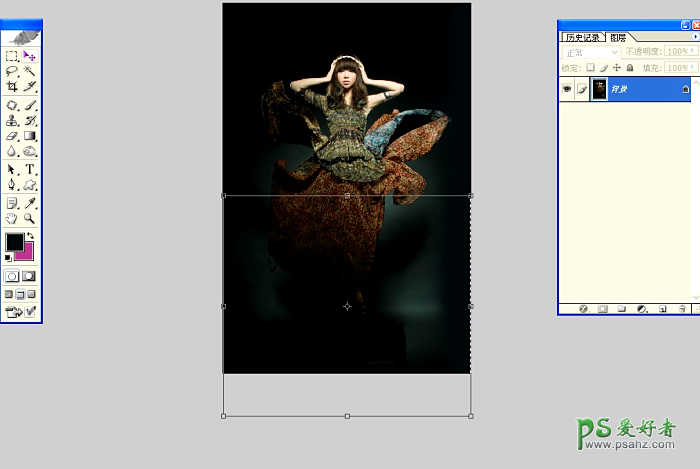Pick the Magic Wand tool

pos(29,71)
